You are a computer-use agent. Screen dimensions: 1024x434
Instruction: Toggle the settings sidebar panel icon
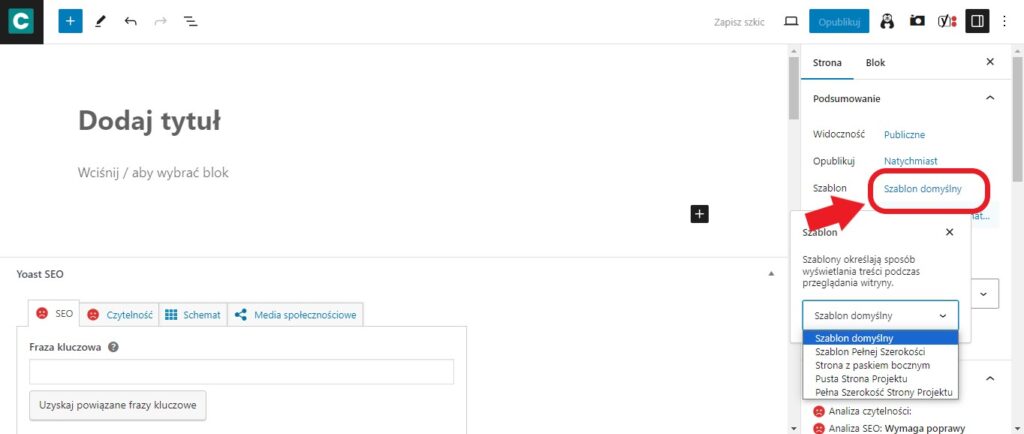point(977,22)
